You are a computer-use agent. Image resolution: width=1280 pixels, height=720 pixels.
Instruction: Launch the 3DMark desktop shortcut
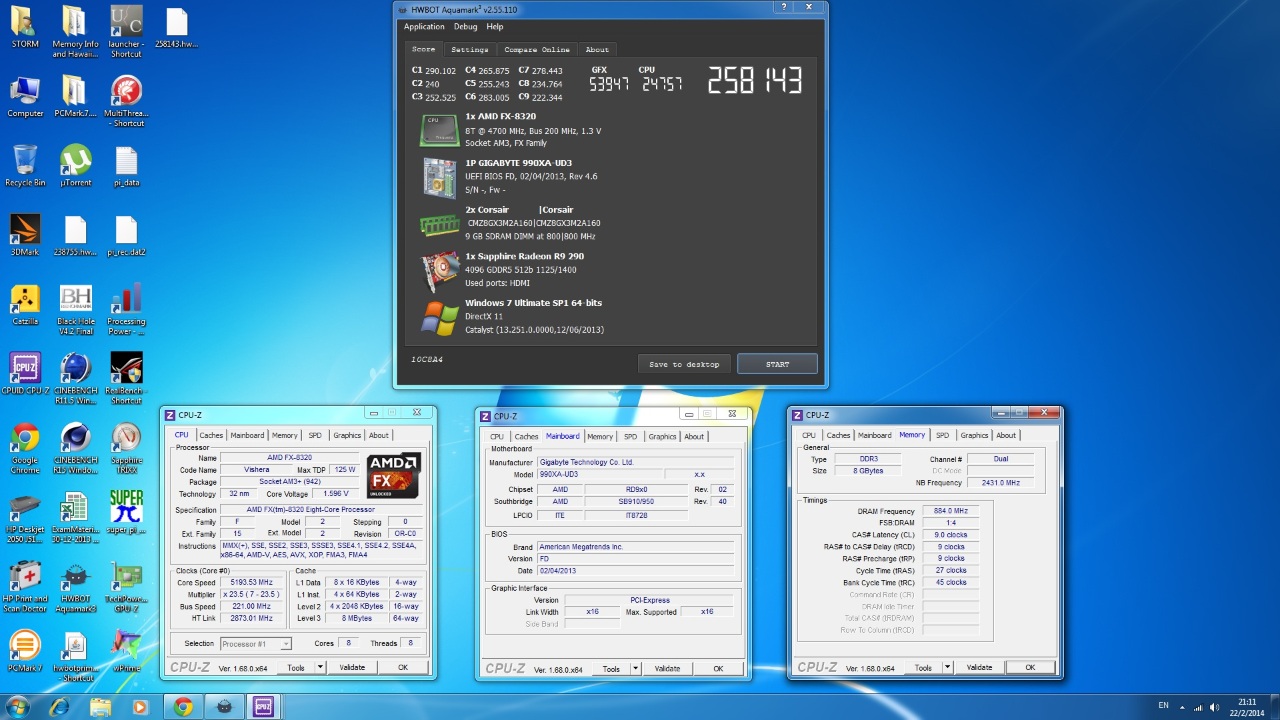point(25,233)
